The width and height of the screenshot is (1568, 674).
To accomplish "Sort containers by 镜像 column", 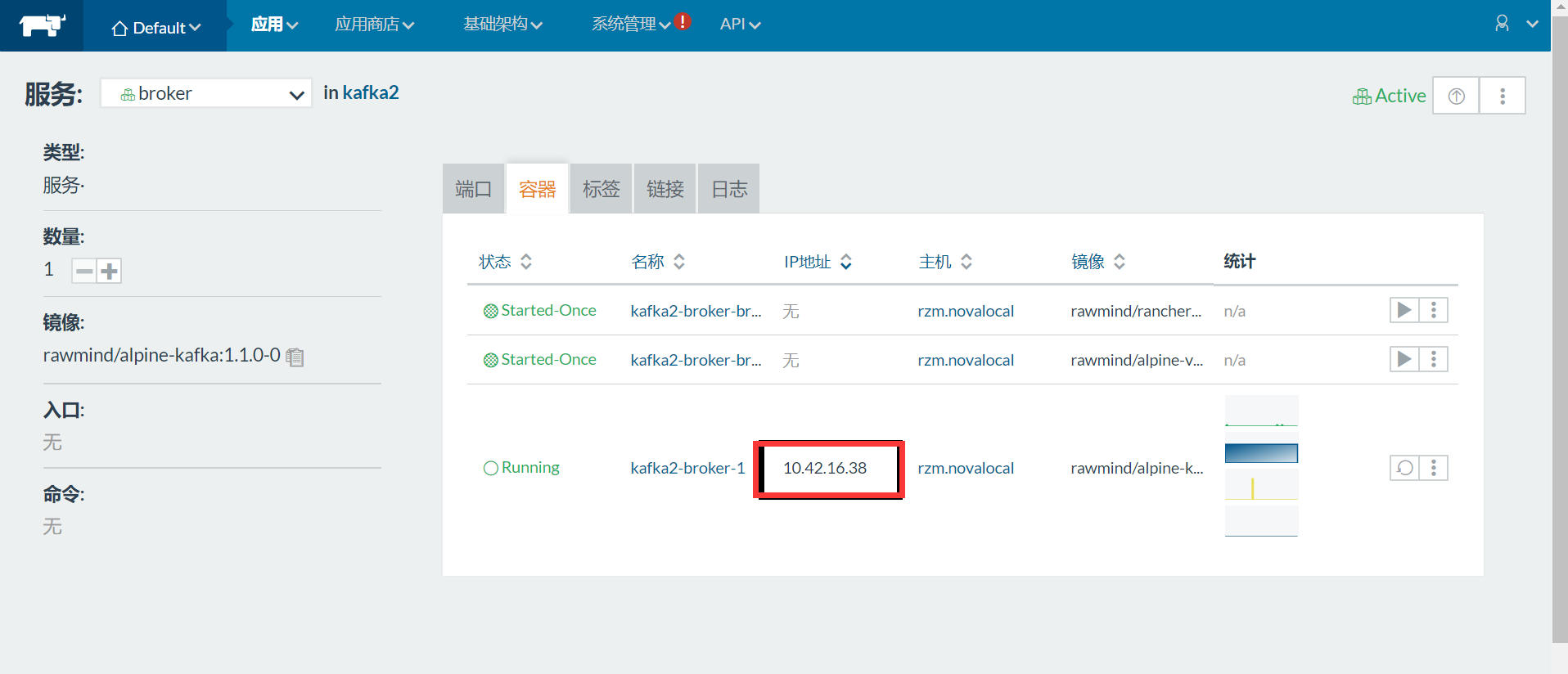I will click(1098, 262).
